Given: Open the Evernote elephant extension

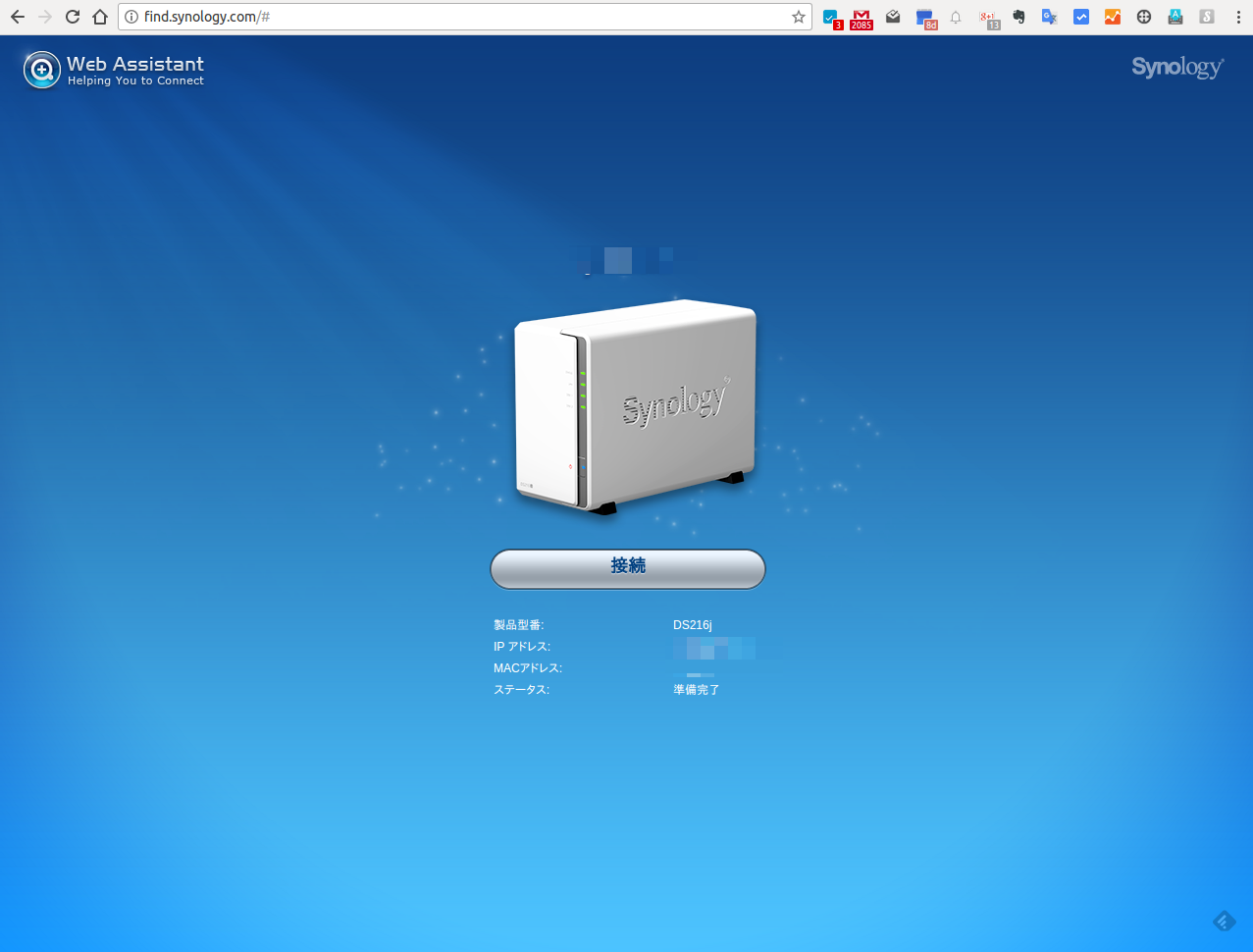Looking at the screenshot, I should [1018, 17].
